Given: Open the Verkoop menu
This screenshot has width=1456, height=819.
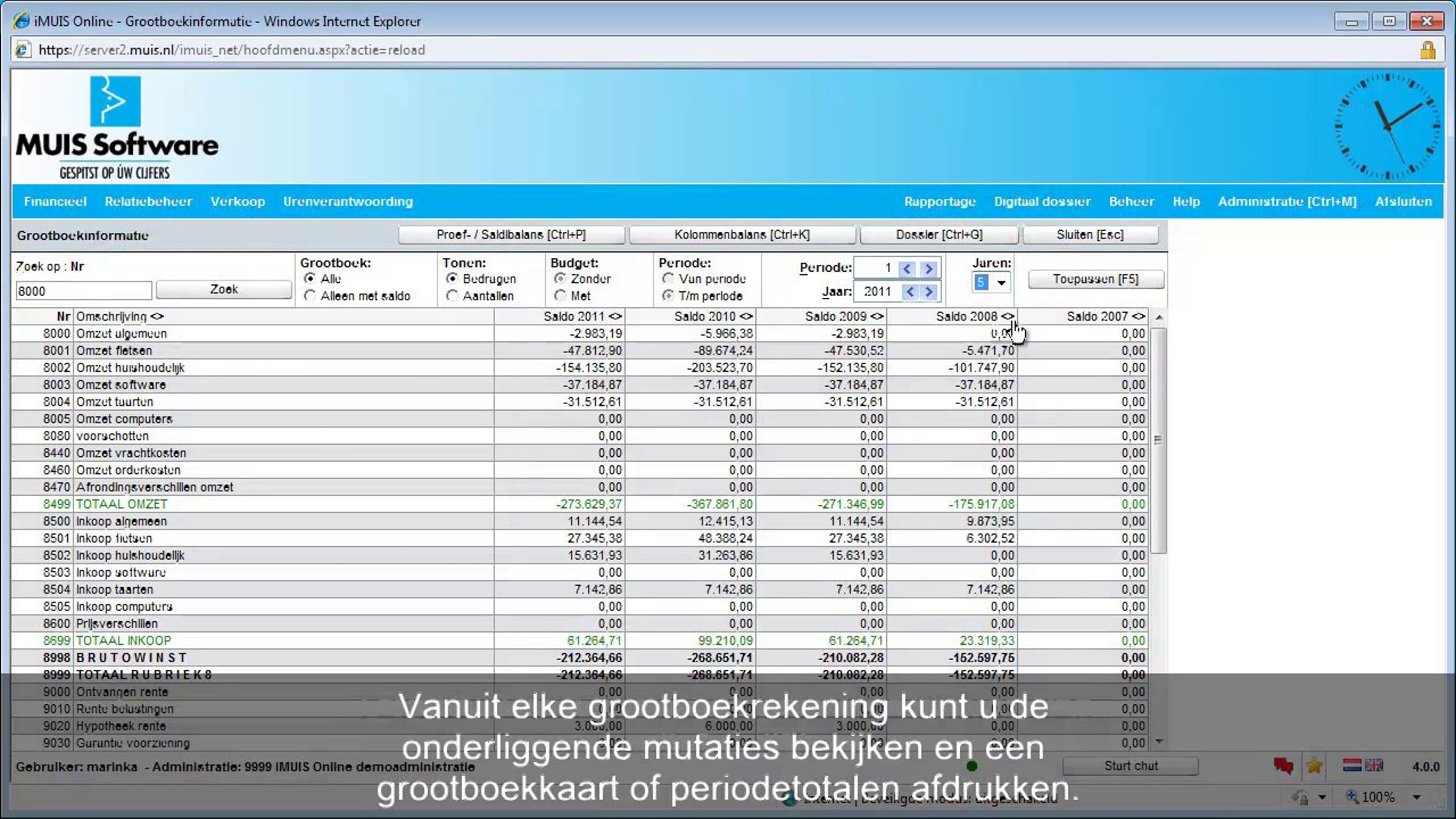Looking at the screenshot, I should coord(238,201).
